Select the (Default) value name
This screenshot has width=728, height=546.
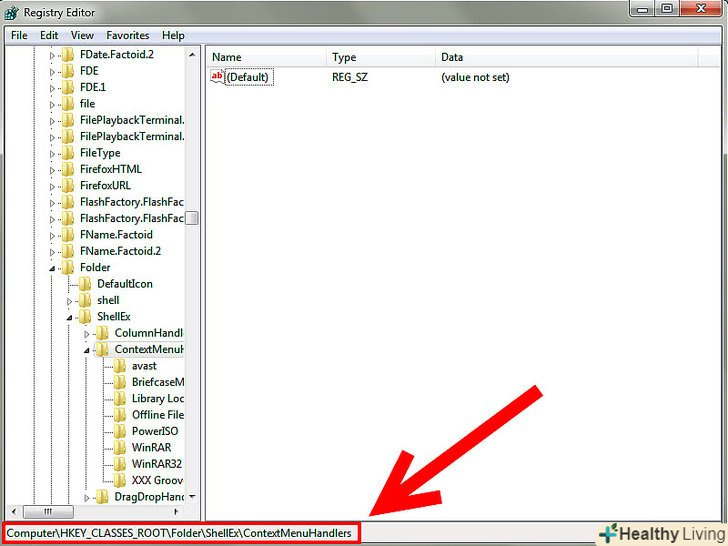(249, 77)
